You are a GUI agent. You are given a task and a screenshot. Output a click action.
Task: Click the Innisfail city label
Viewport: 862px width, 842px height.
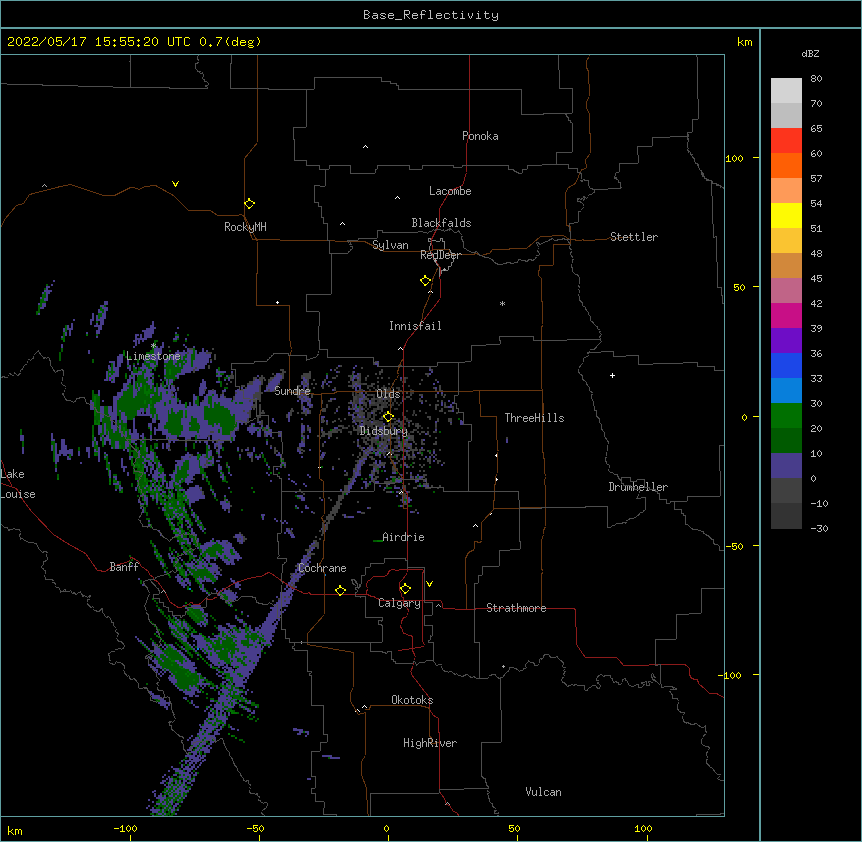click(x=415, y=326)
